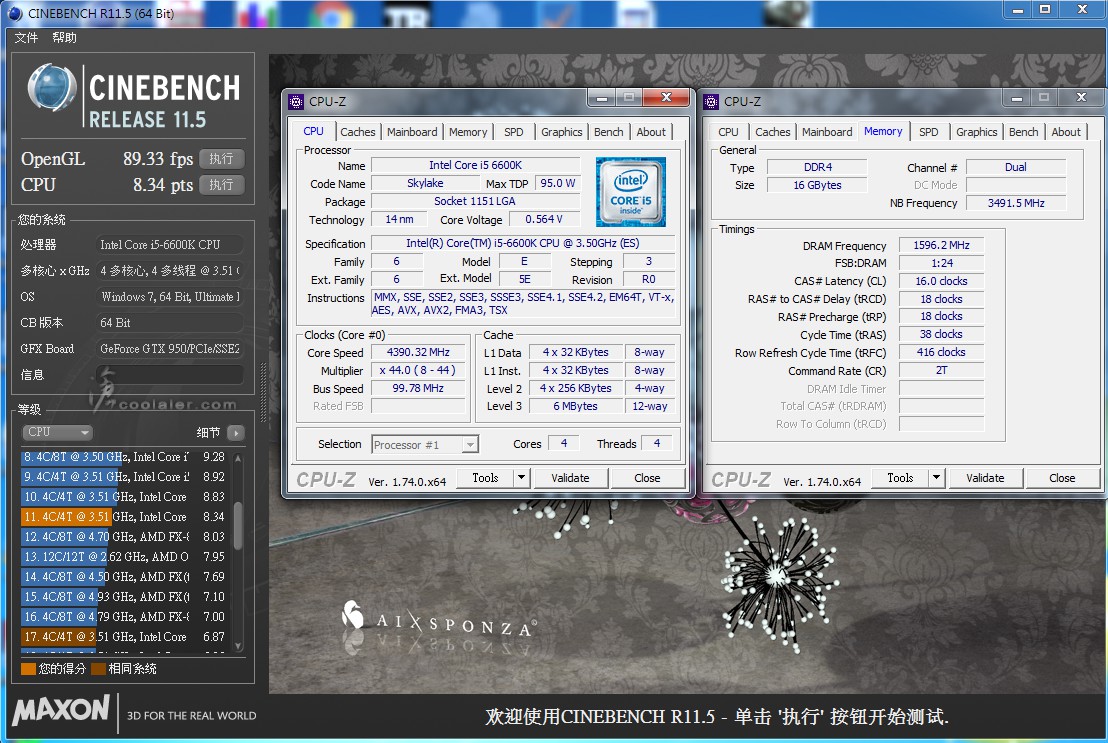Screen dimensions: 1108x743
Task: Minimize the right CPU-Z window
Action: click(1017, 98)
